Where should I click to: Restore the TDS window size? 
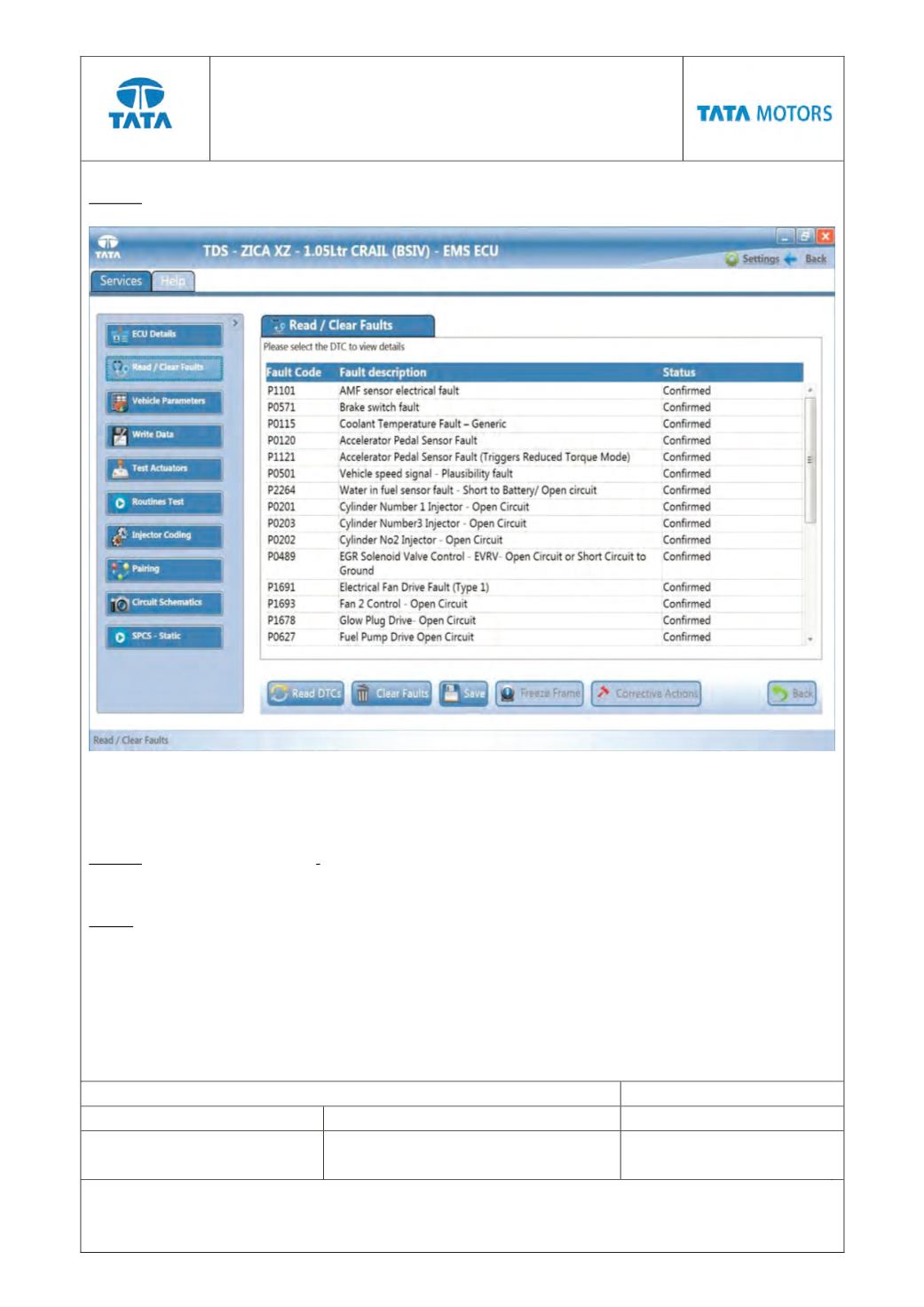click(x=805, y=236)
